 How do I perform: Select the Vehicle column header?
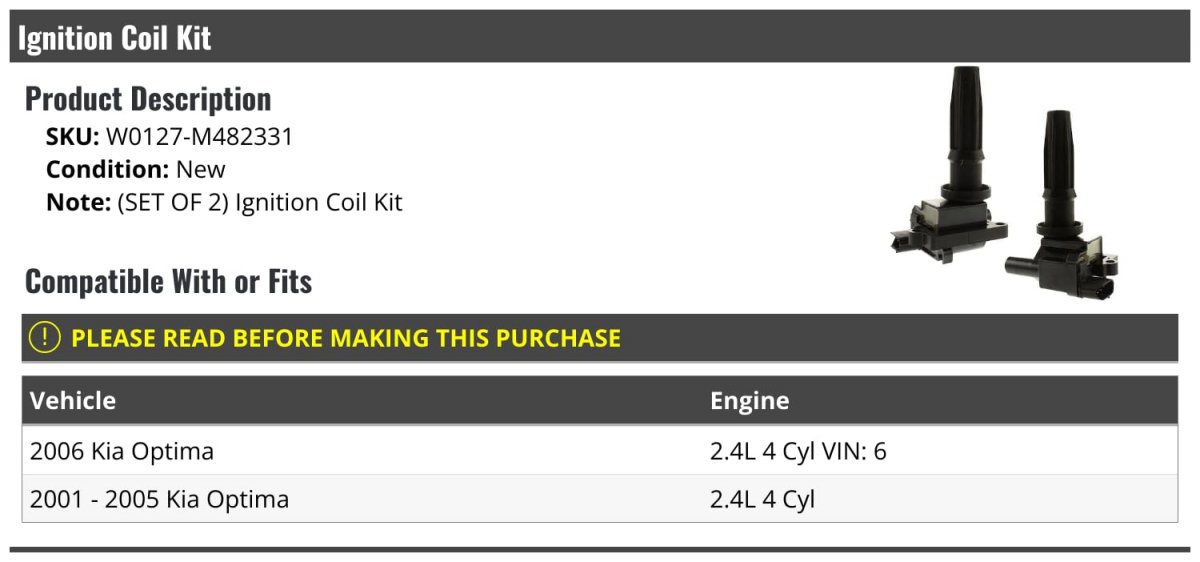pos(73,401)
